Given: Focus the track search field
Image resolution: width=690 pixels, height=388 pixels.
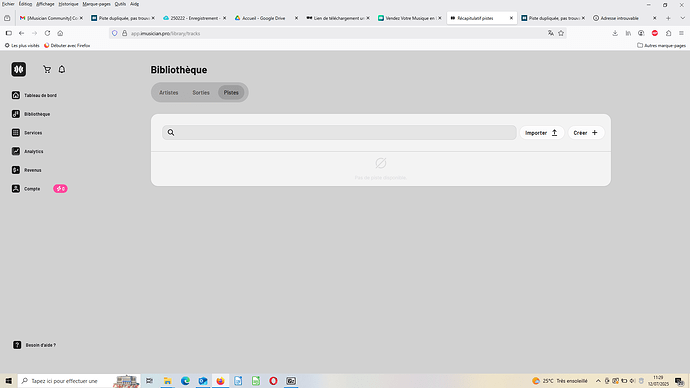Looking at the screenshot, I should coord(339,132).
